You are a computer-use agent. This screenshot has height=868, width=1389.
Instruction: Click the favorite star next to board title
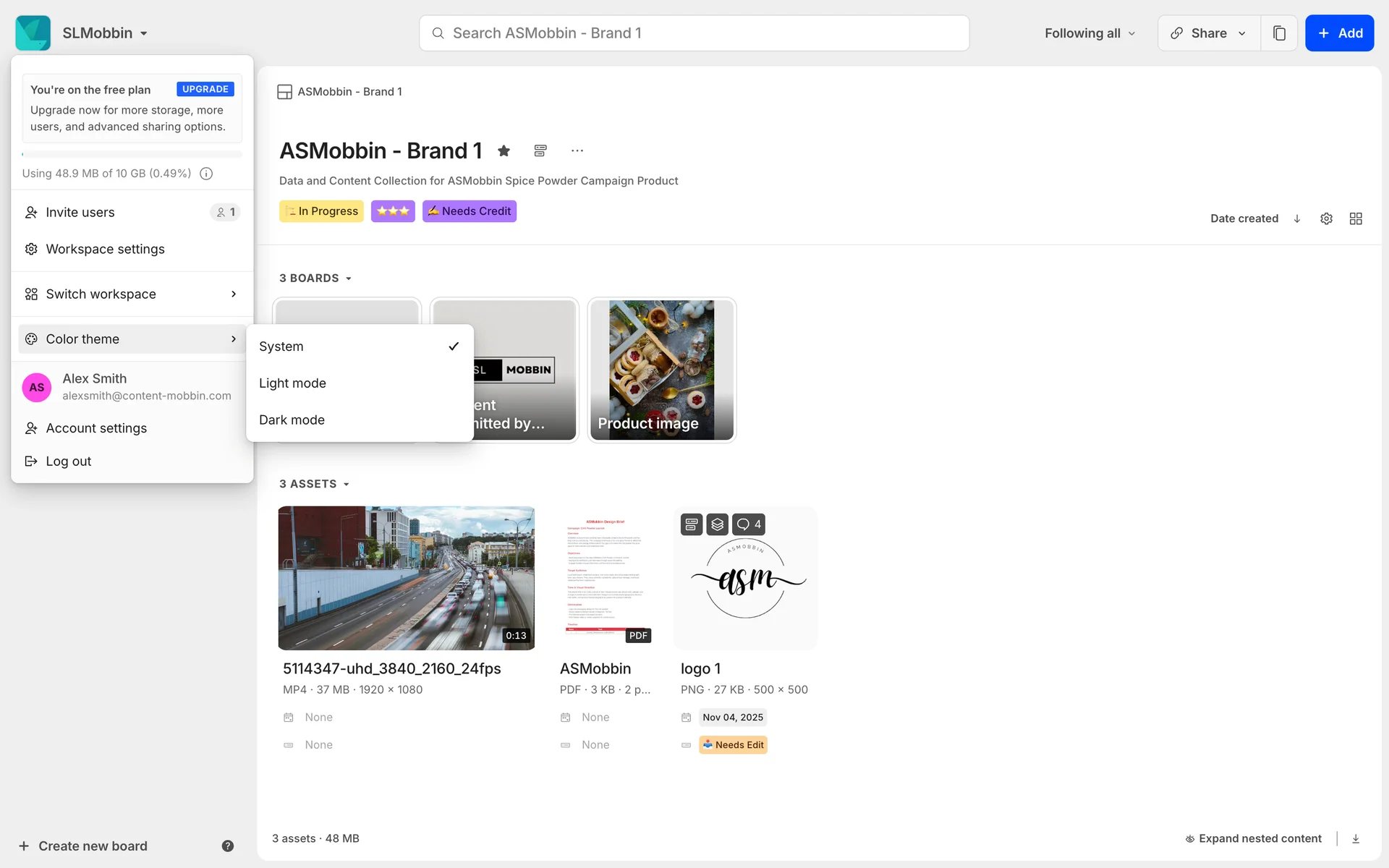pos(504,150)
